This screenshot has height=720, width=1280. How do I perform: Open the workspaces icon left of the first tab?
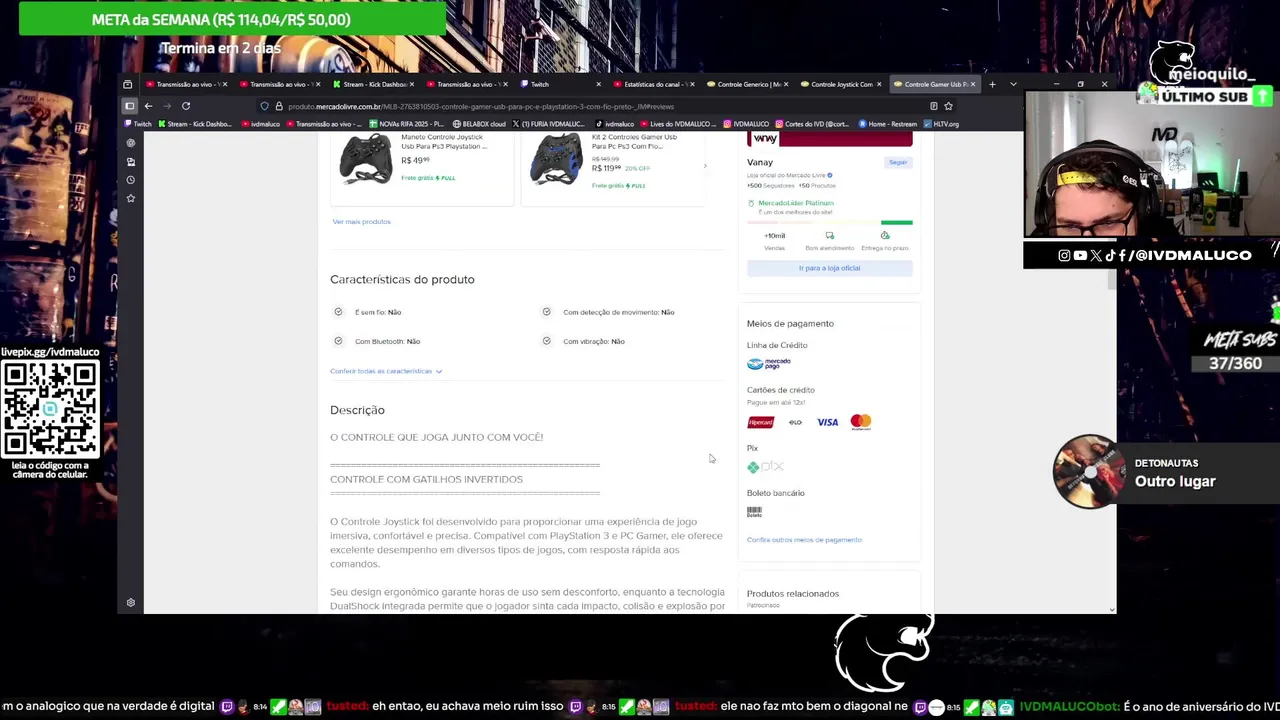tap(128, 84)
